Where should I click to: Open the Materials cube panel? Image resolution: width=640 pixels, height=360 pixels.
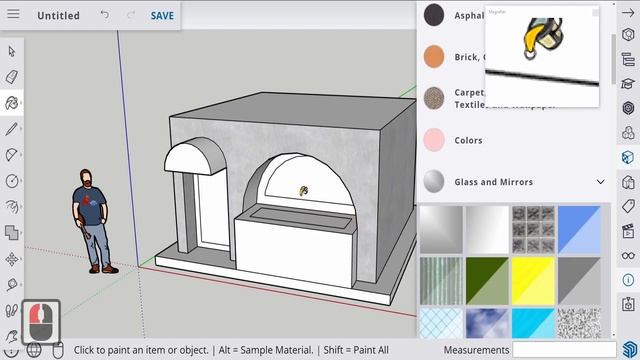click(x=628, y=157)
